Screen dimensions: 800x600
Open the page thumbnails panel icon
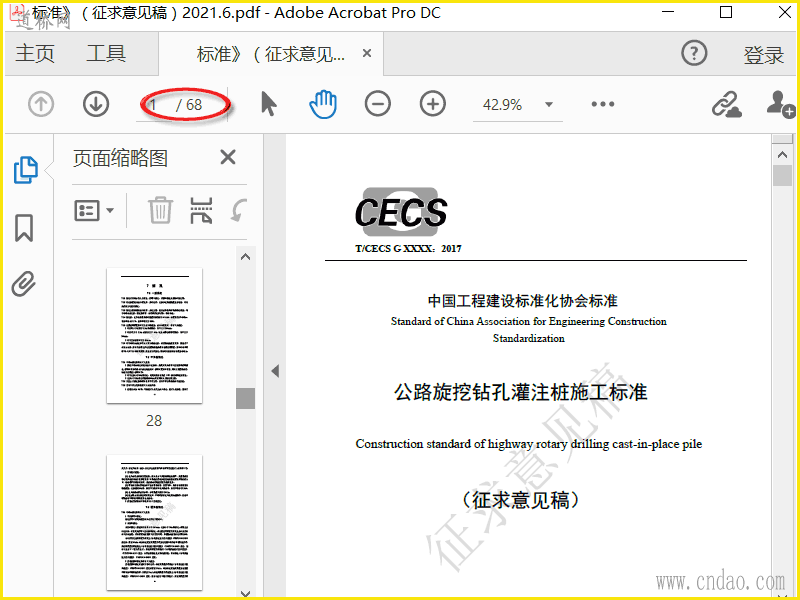[26, 170]
